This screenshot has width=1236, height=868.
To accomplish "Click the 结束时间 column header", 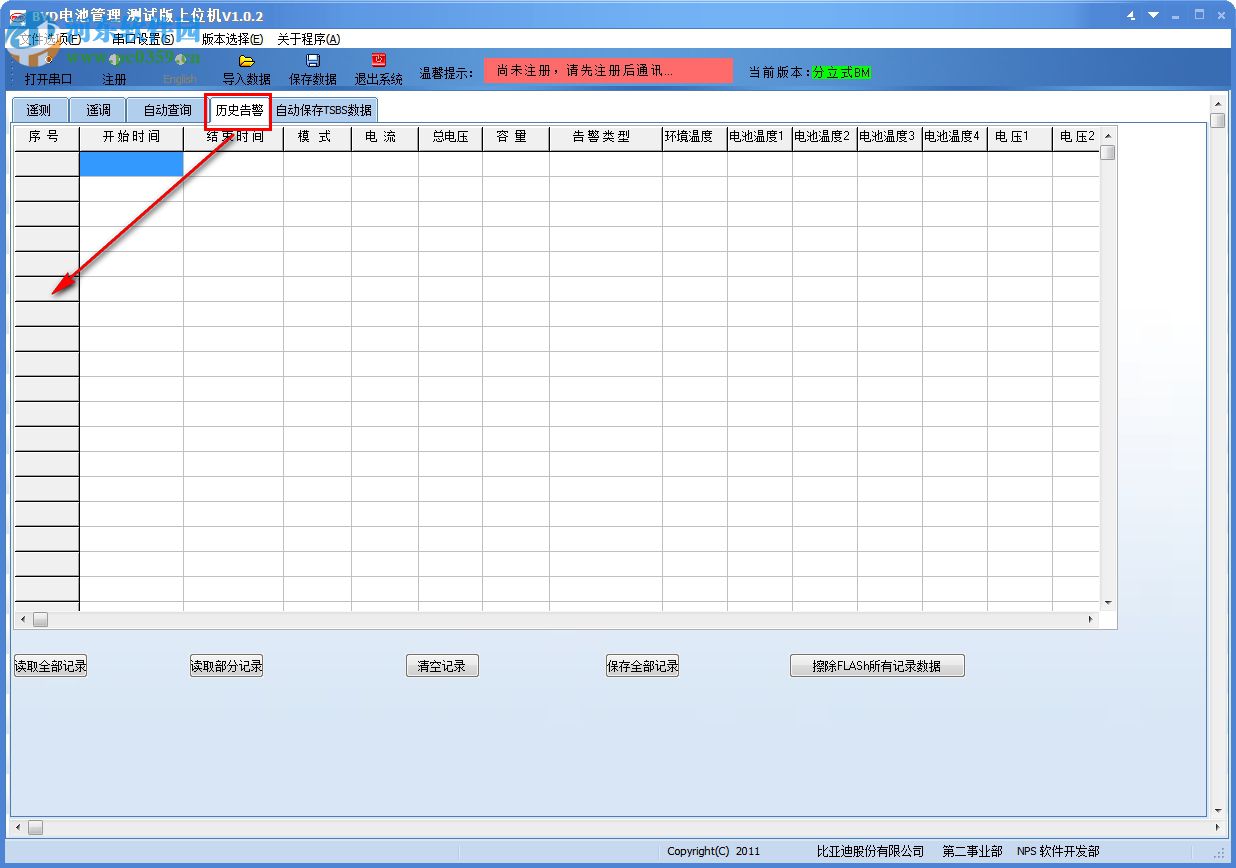I will point(233,137).
